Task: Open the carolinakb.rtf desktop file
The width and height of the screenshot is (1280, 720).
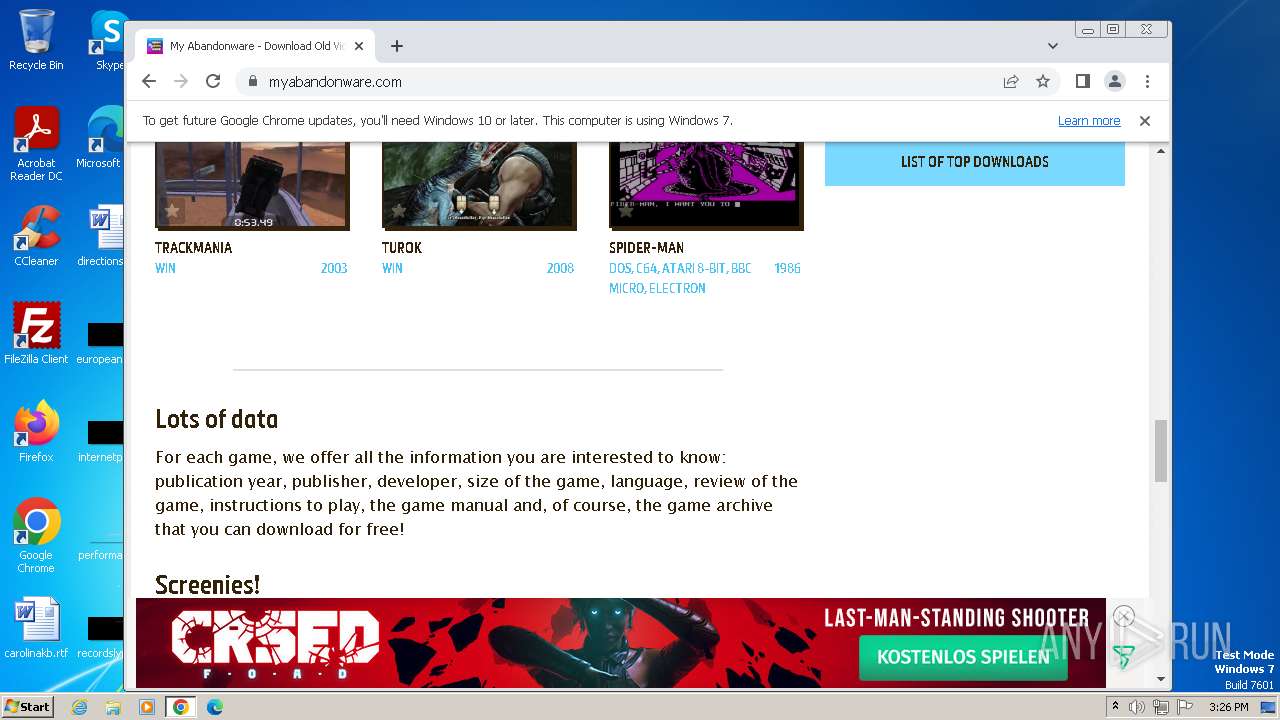Action: (36, 628)
